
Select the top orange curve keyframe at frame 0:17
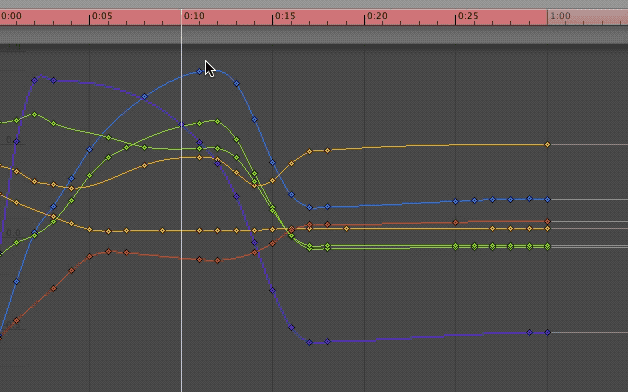click(309, 151)
